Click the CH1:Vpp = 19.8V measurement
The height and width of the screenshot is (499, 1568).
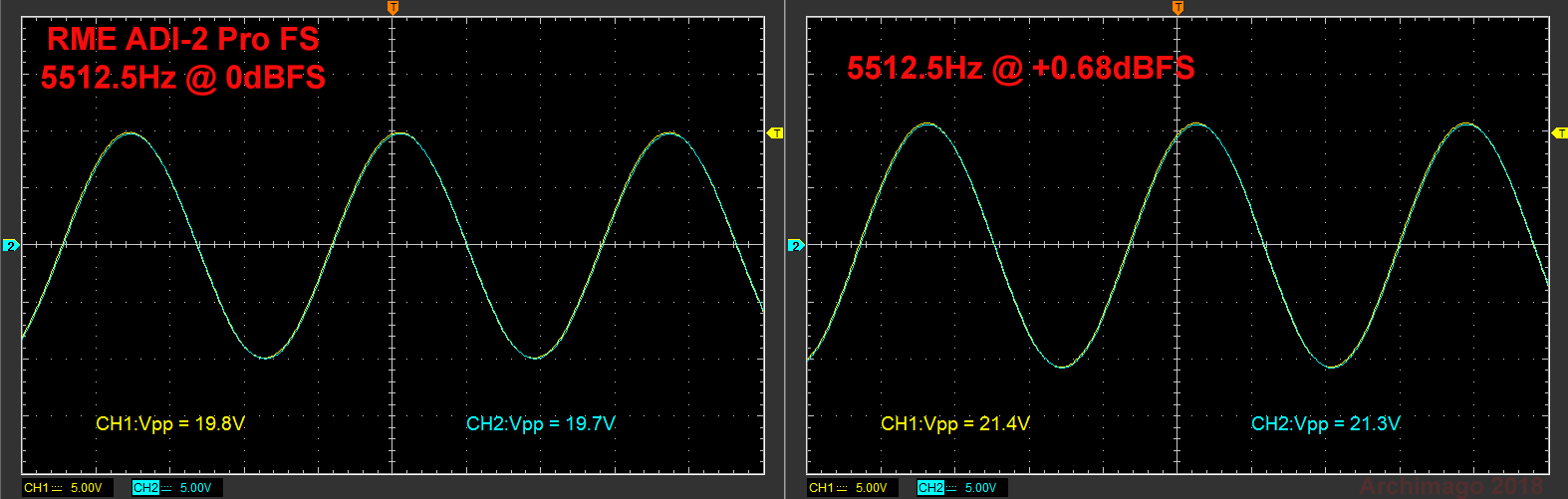170,424
